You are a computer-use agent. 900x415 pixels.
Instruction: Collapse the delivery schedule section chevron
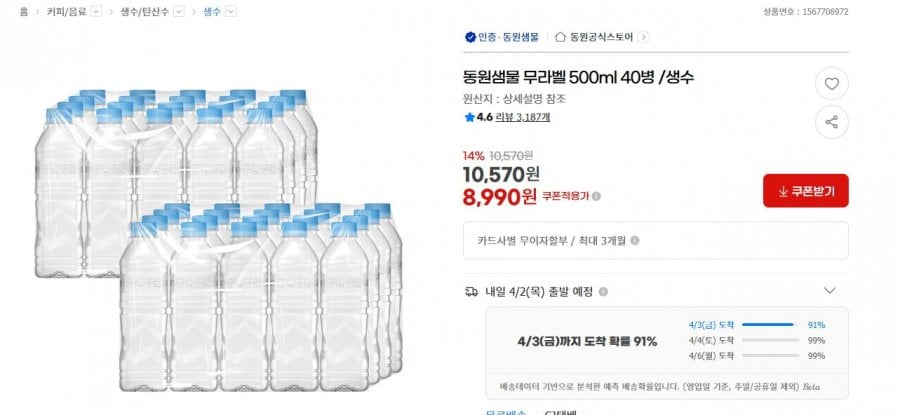[829, 291]
